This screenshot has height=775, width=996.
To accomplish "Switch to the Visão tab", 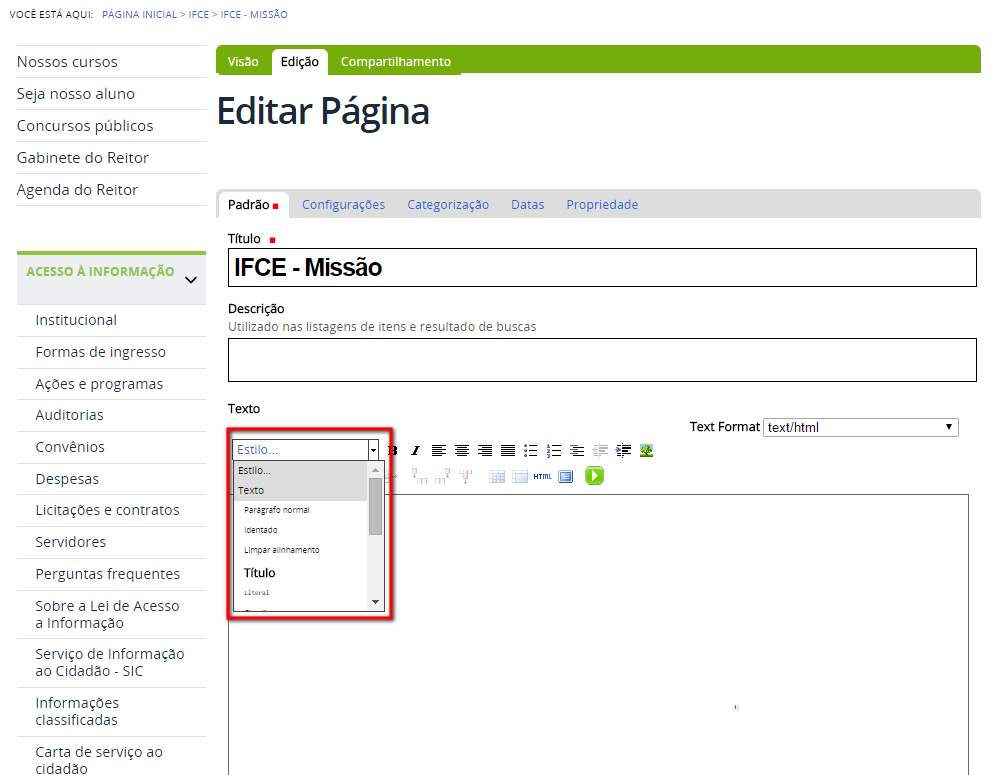I will click(243, 62).
